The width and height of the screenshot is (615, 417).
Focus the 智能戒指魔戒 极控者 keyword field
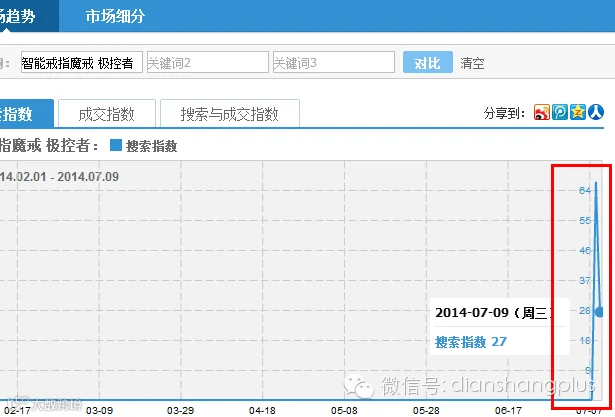[82, 62]
